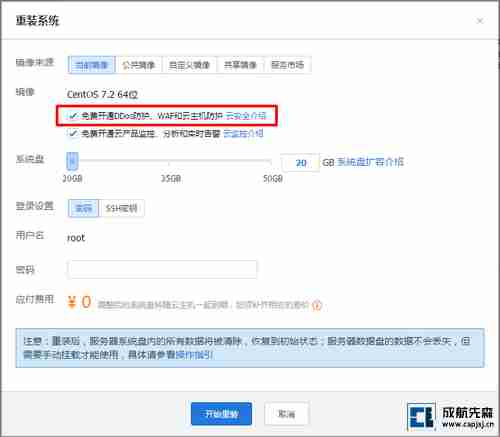500x437 pixels.
Task: Click the 取消 button
Action: coord(287,414)
